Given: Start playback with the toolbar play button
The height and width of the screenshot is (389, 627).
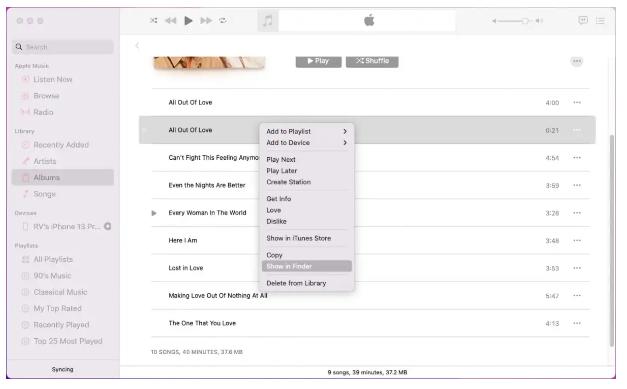Looking at the screenshot, I should (x=188, y=20).
